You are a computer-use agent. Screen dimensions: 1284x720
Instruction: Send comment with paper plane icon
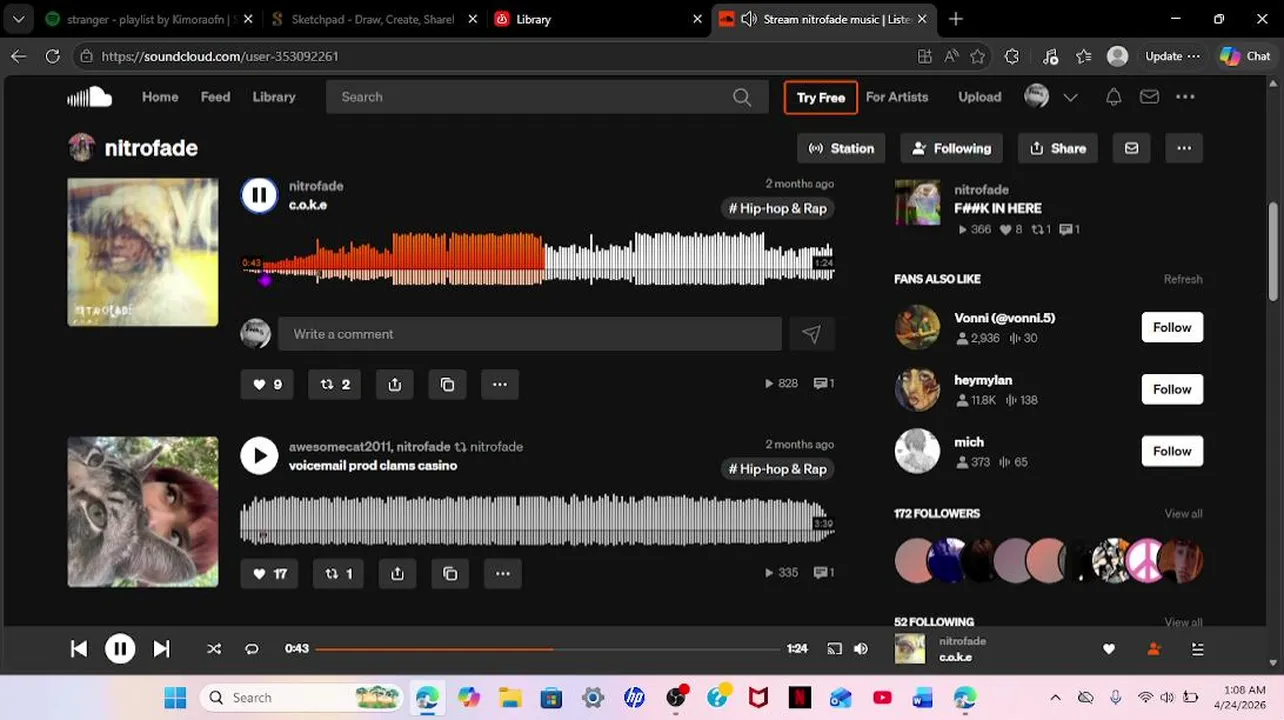pos(811,334)
